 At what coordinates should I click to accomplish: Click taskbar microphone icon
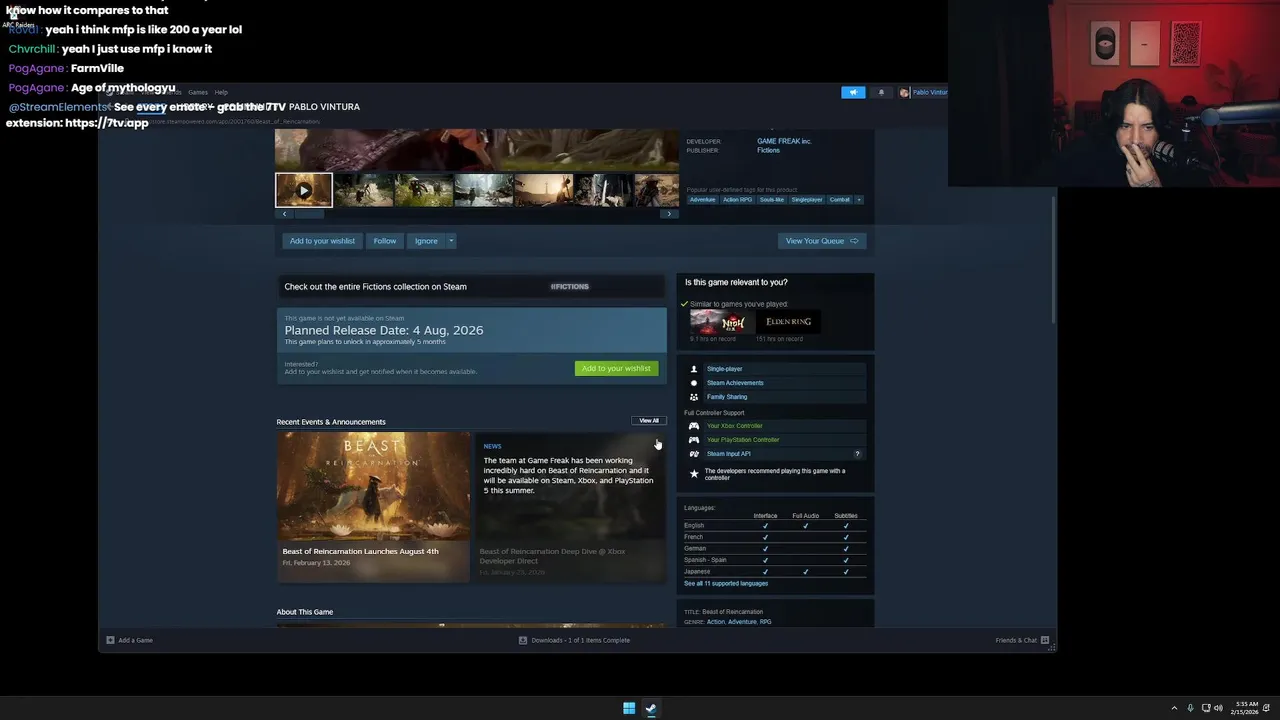(1190, 708)
